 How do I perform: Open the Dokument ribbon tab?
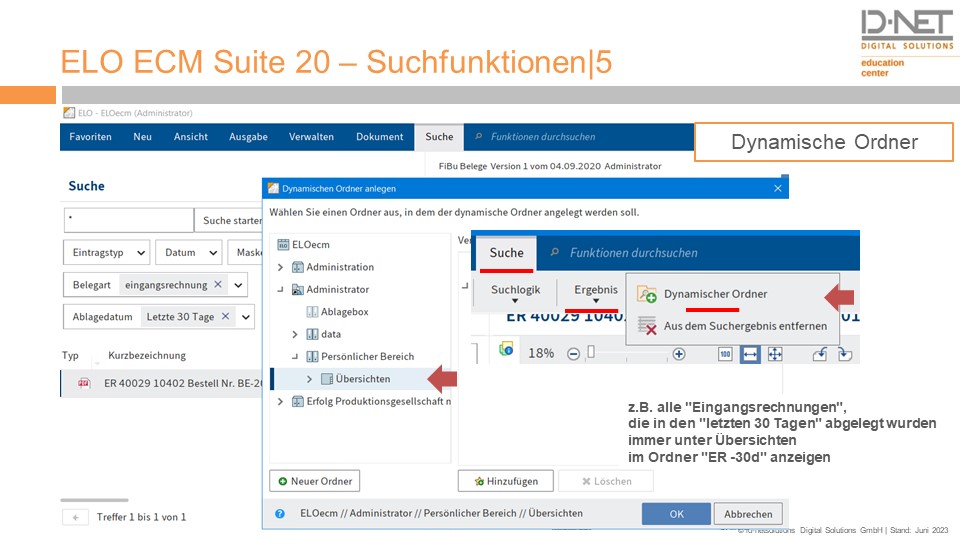(380, 137)
